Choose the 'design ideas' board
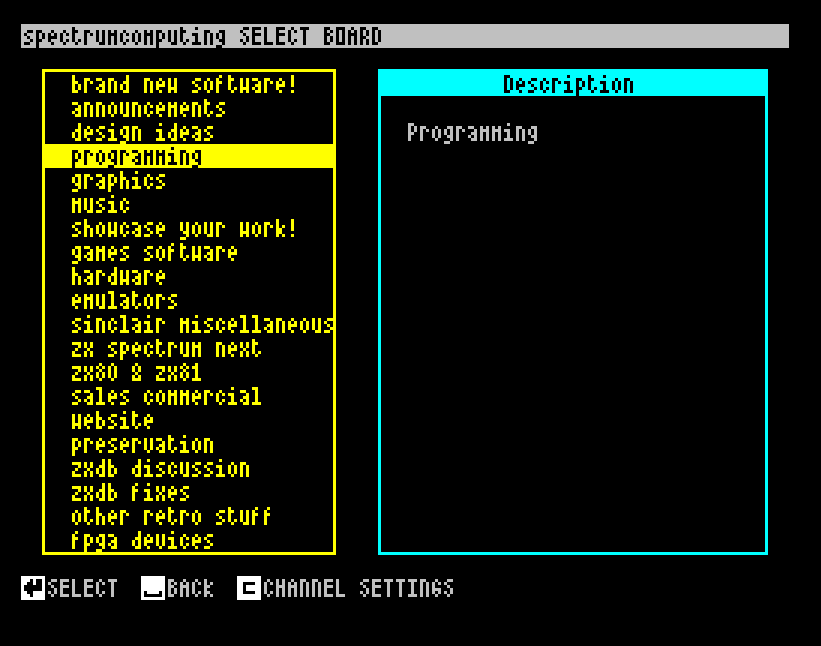The image size is (821, 646). pos(142,133)
